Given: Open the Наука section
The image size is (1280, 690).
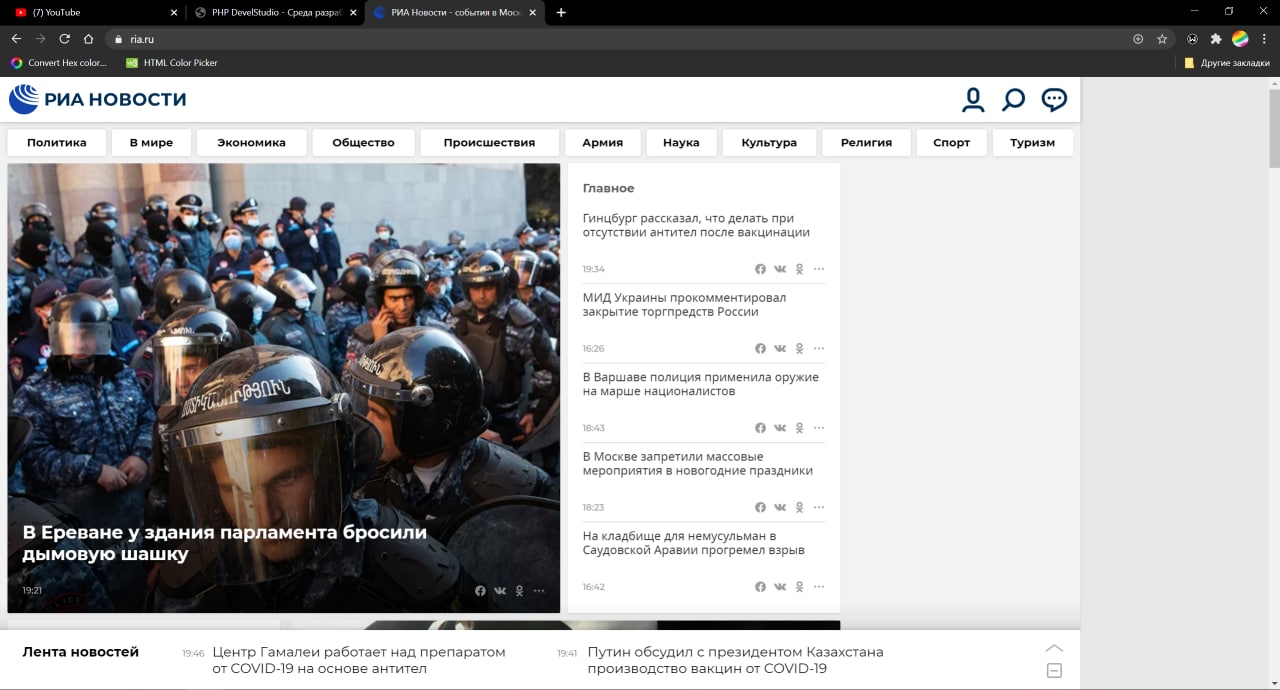Looking at the screenshot, I should coord(681,142).
